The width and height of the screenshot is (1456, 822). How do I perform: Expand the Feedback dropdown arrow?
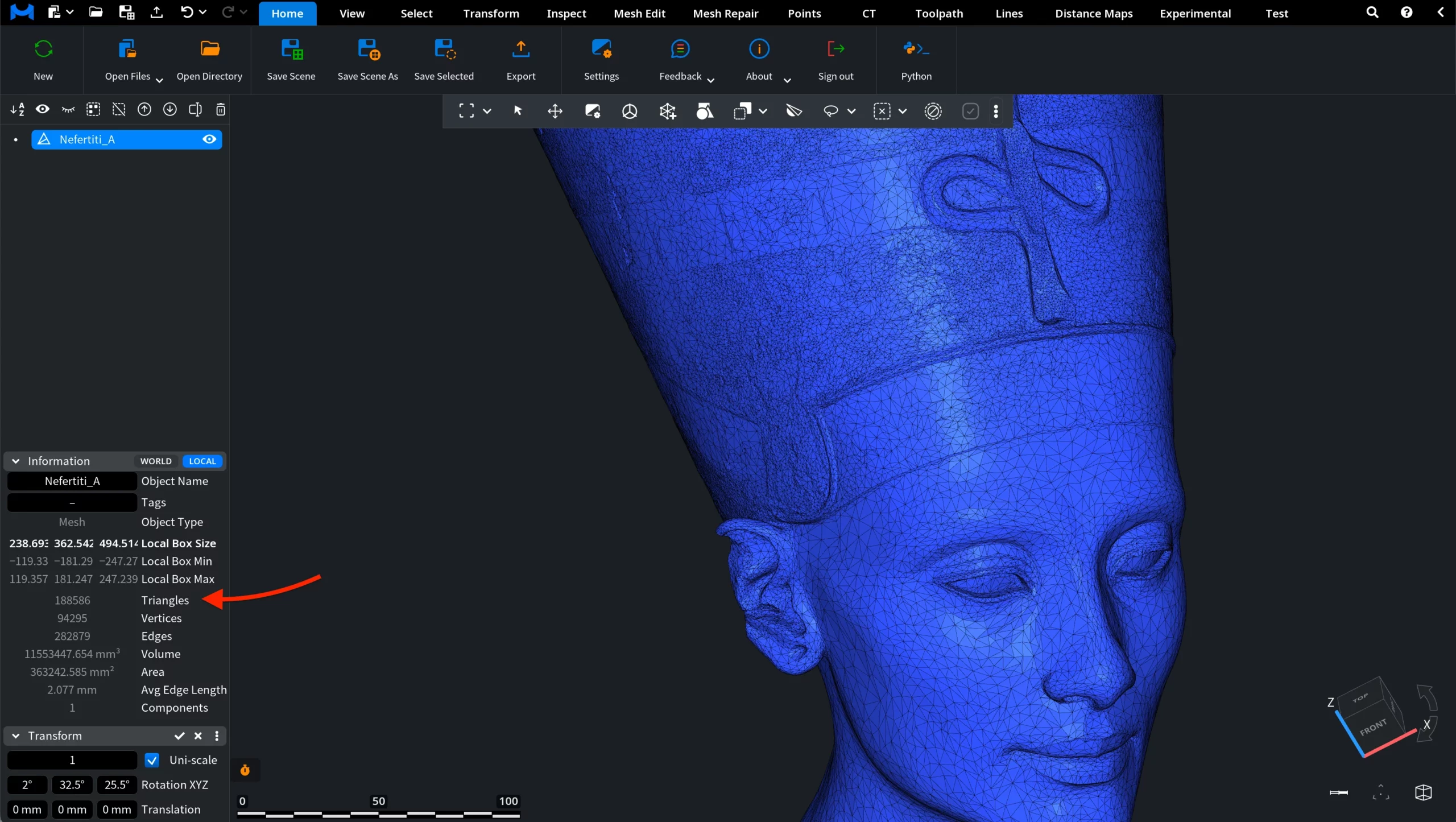[x=710, y=80]
